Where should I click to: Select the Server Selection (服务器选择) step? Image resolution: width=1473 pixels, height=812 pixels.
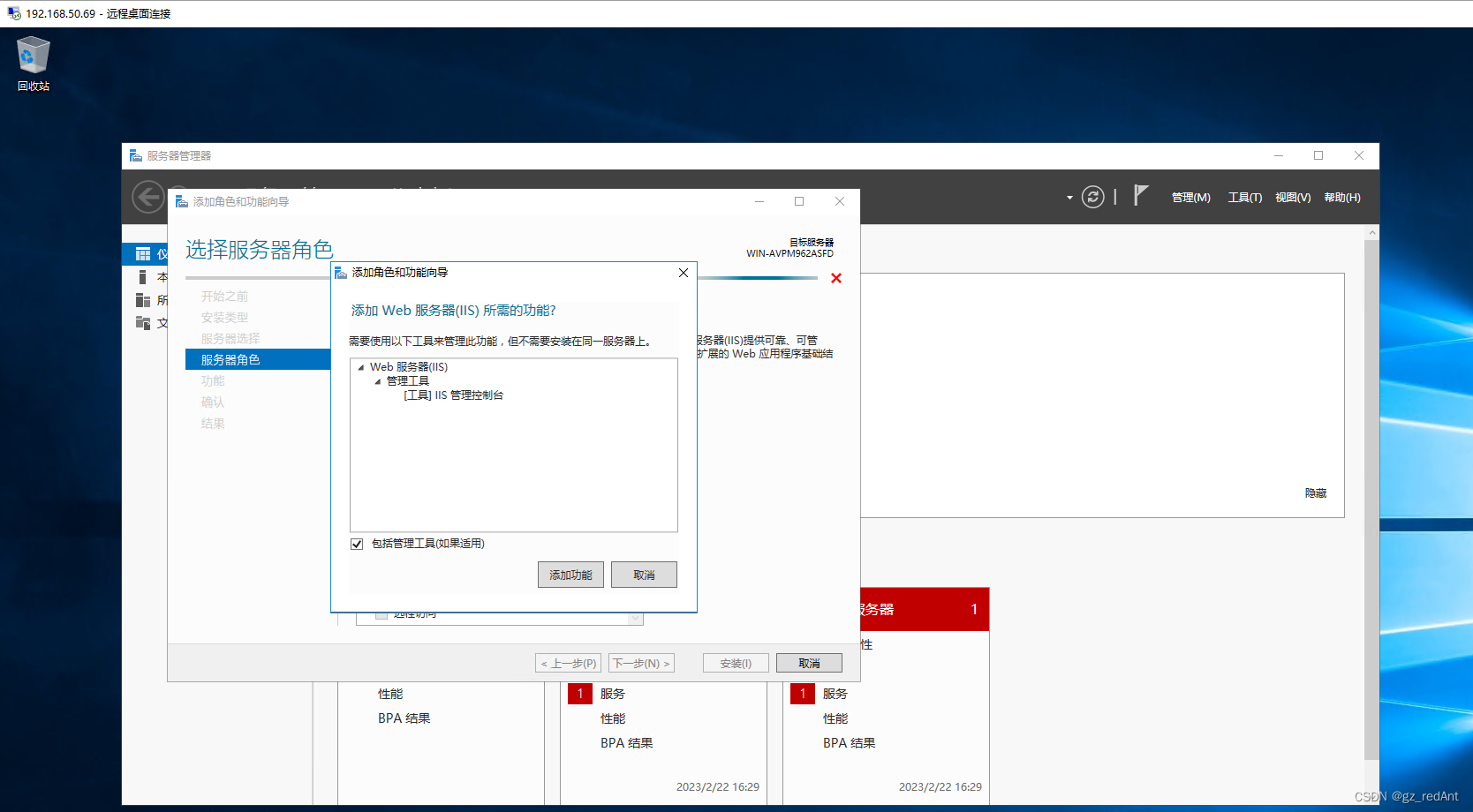point(230,339)
